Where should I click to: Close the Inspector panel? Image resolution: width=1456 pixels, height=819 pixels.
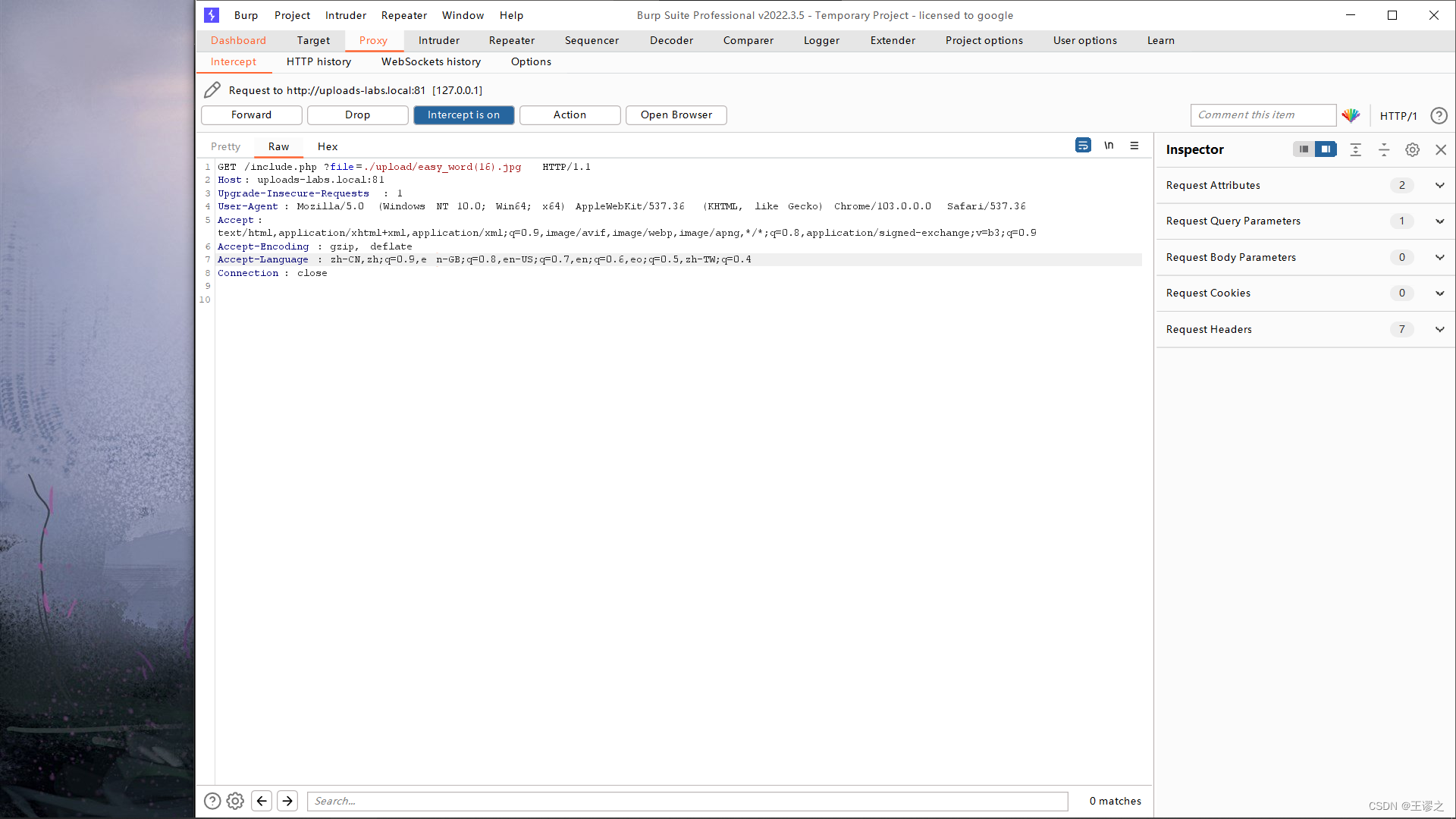[1441, 149]
